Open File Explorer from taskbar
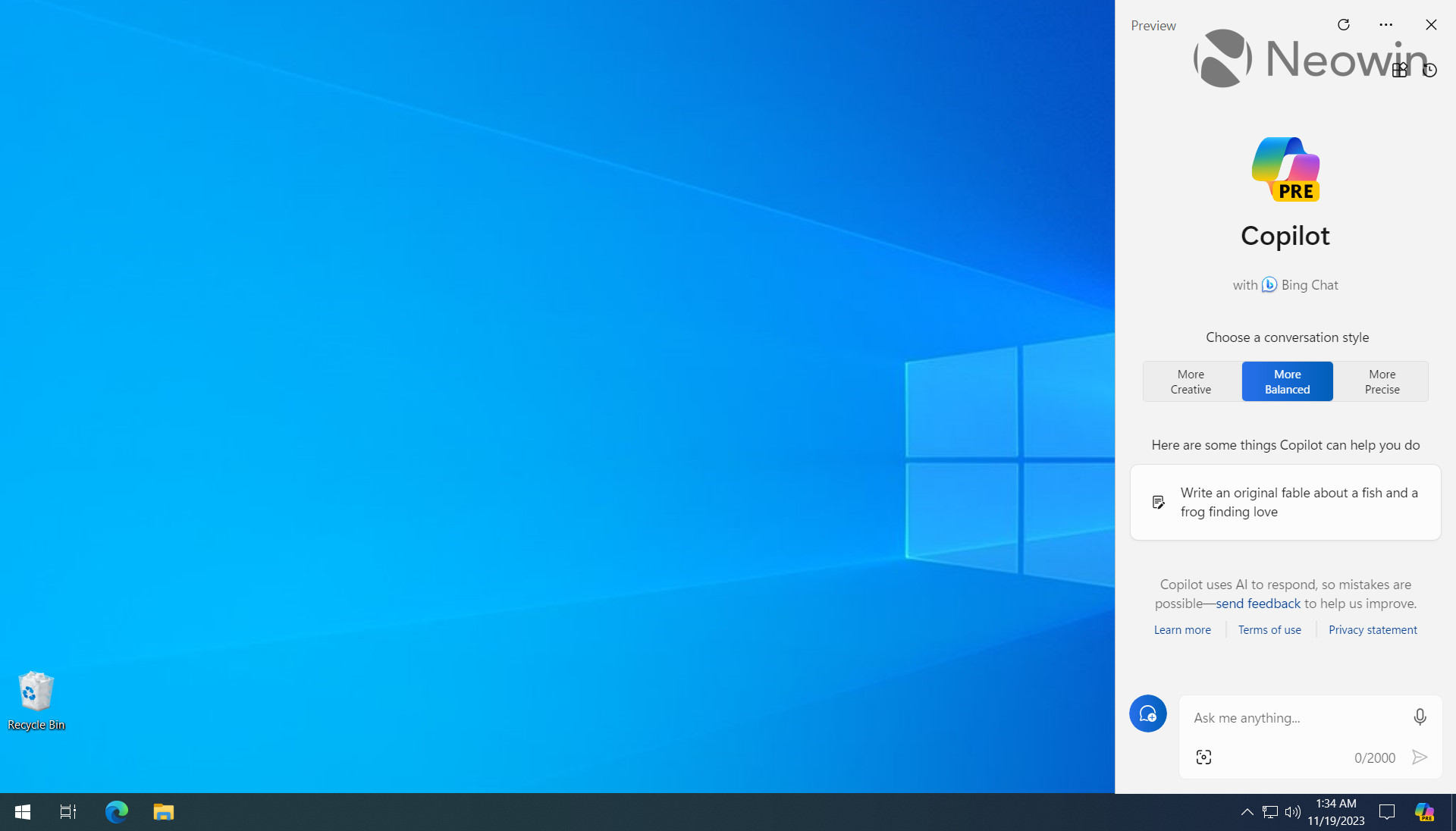The height and width of the screenshot is (831, 1456). tap(163, 811)
